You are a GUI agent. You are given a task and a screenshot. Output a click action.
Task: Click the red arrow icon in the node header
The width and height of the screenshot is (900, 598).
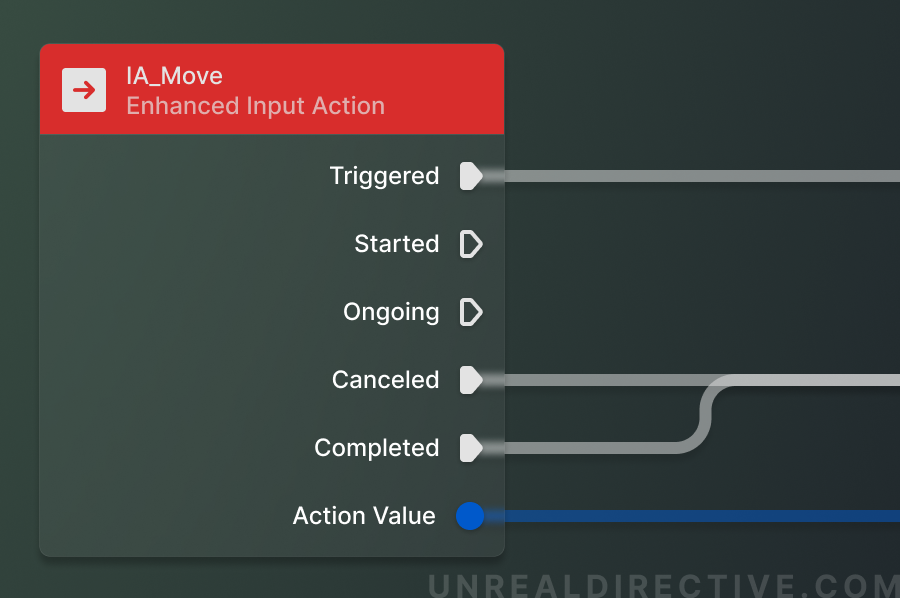click(x=83, y=89)
